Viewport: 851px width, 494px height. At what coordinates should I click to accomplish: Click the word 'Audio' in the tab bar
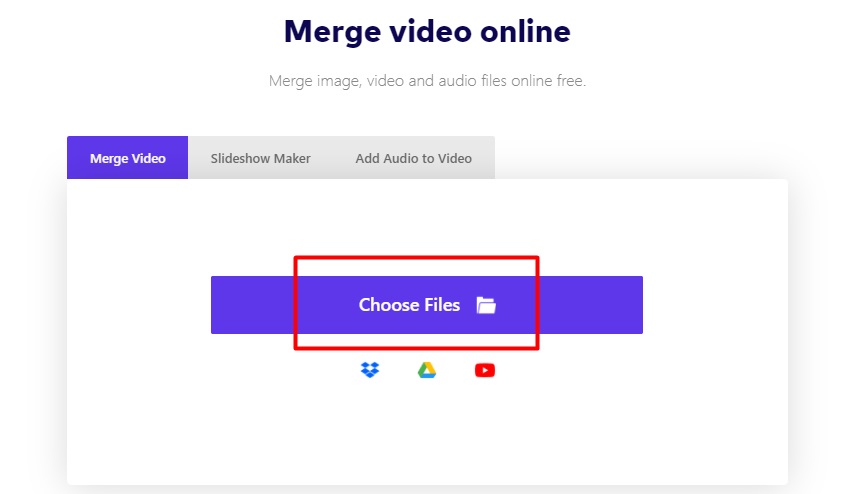coord(402,158)
